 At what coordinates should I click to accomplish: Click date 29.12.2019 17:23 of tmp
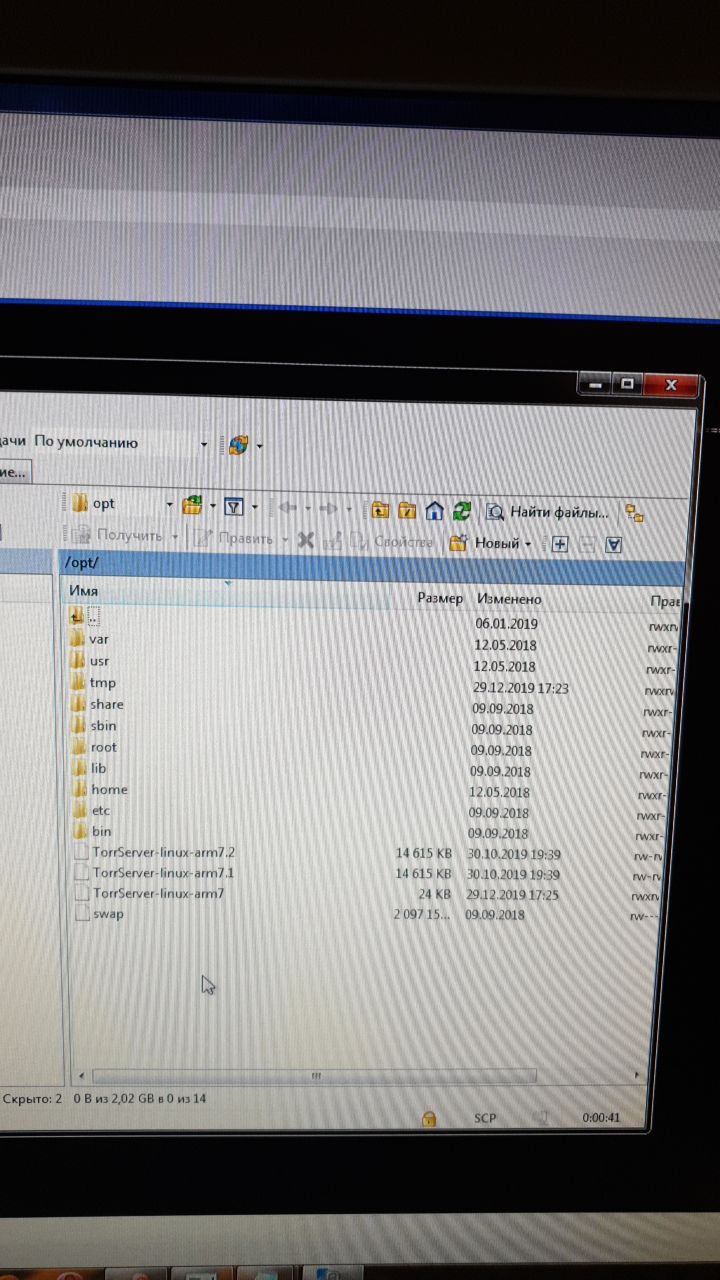point(521,688)
